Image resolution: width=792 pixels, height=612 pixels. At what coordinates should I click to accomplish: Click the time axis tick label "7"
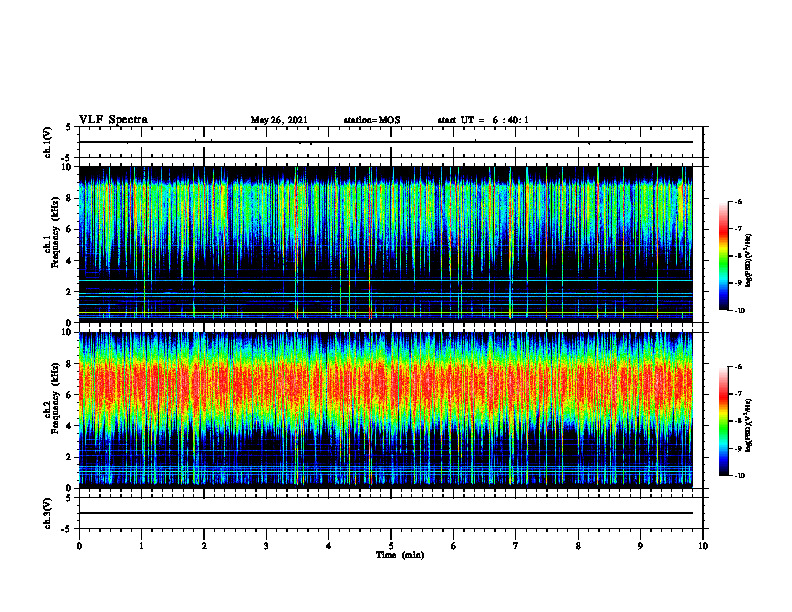point(516,546)
